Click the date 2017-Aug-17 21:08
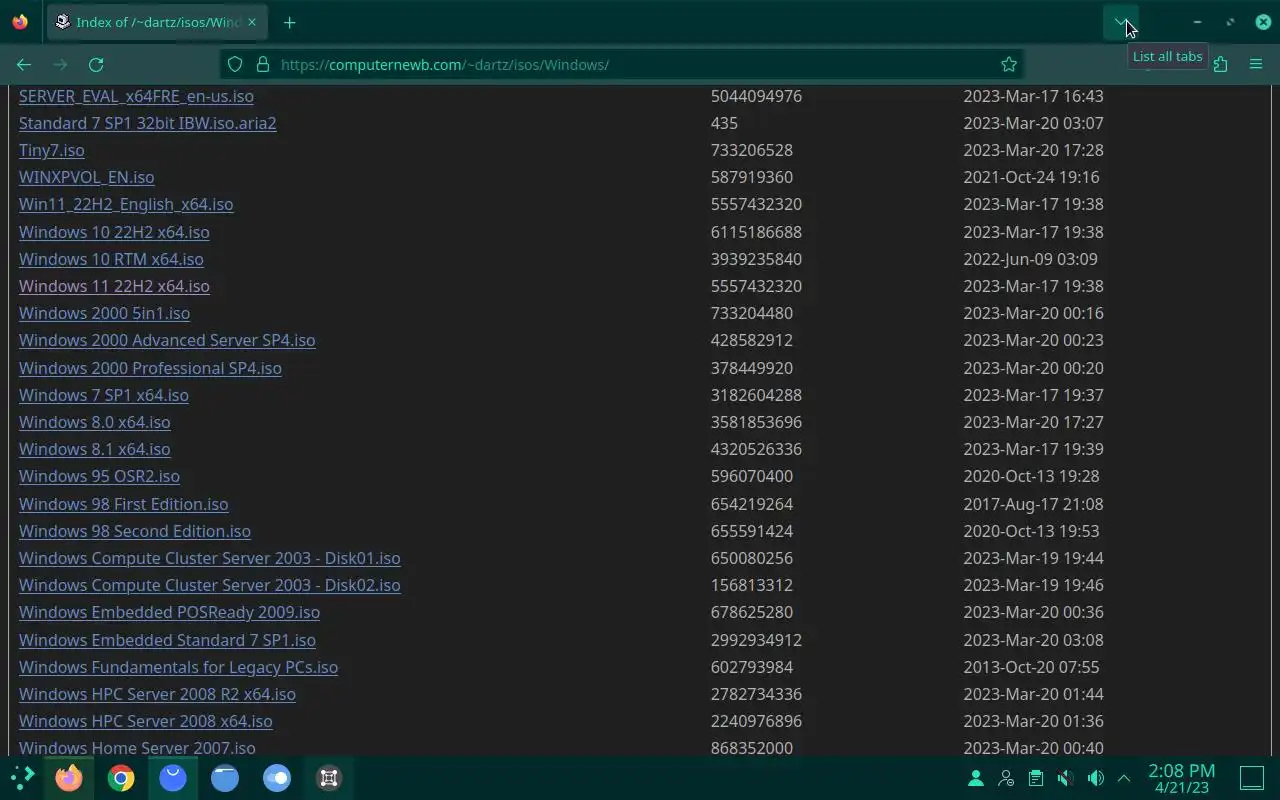The image size is (1280, 800). coord(1033,504)
